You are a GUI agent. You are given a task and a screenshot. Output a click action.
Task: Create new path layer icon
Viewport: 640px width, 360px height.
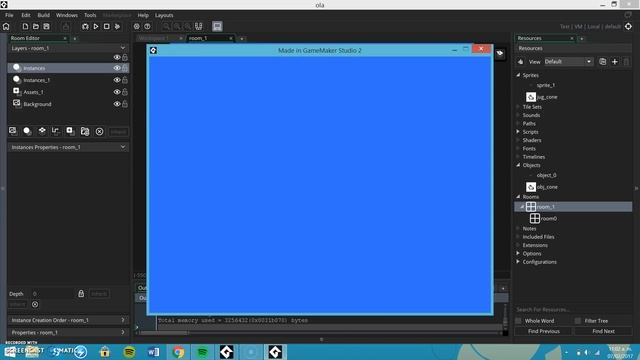pos(56,131)
